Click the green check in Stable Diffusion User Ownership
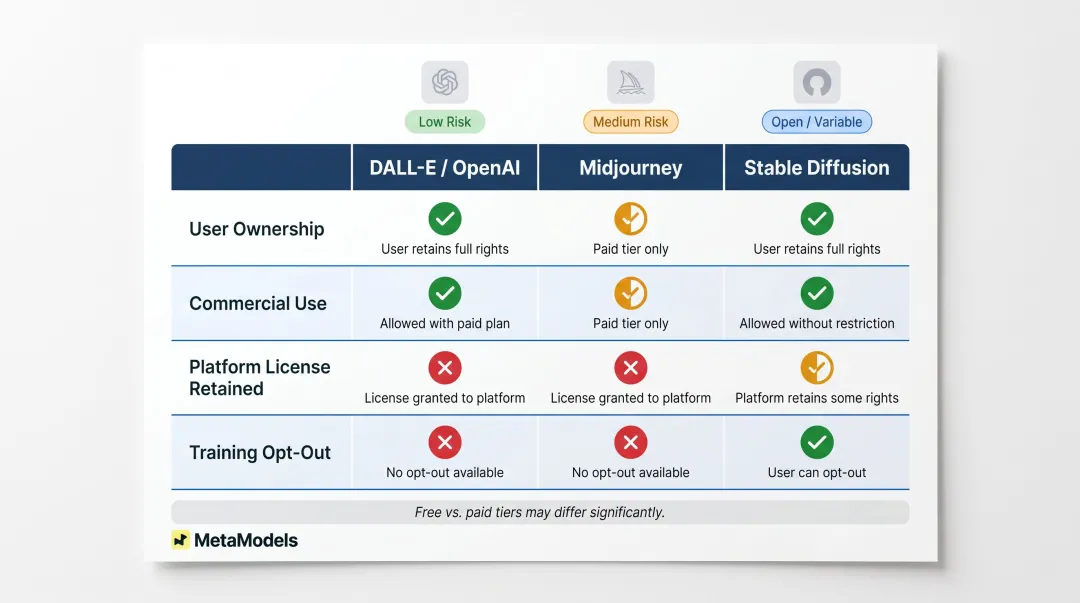The width and height of the screenshot is (1080, 603). click(x=817, y=218)
